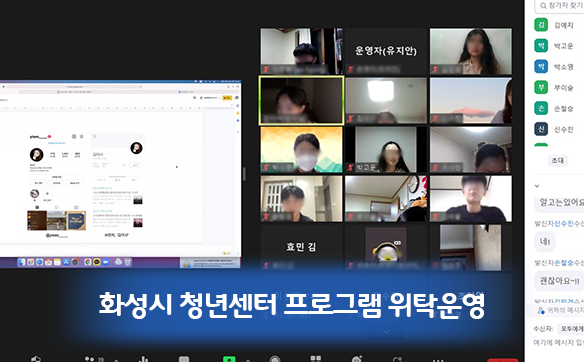Open Zoom icon in the shared dock

[105, 262]
